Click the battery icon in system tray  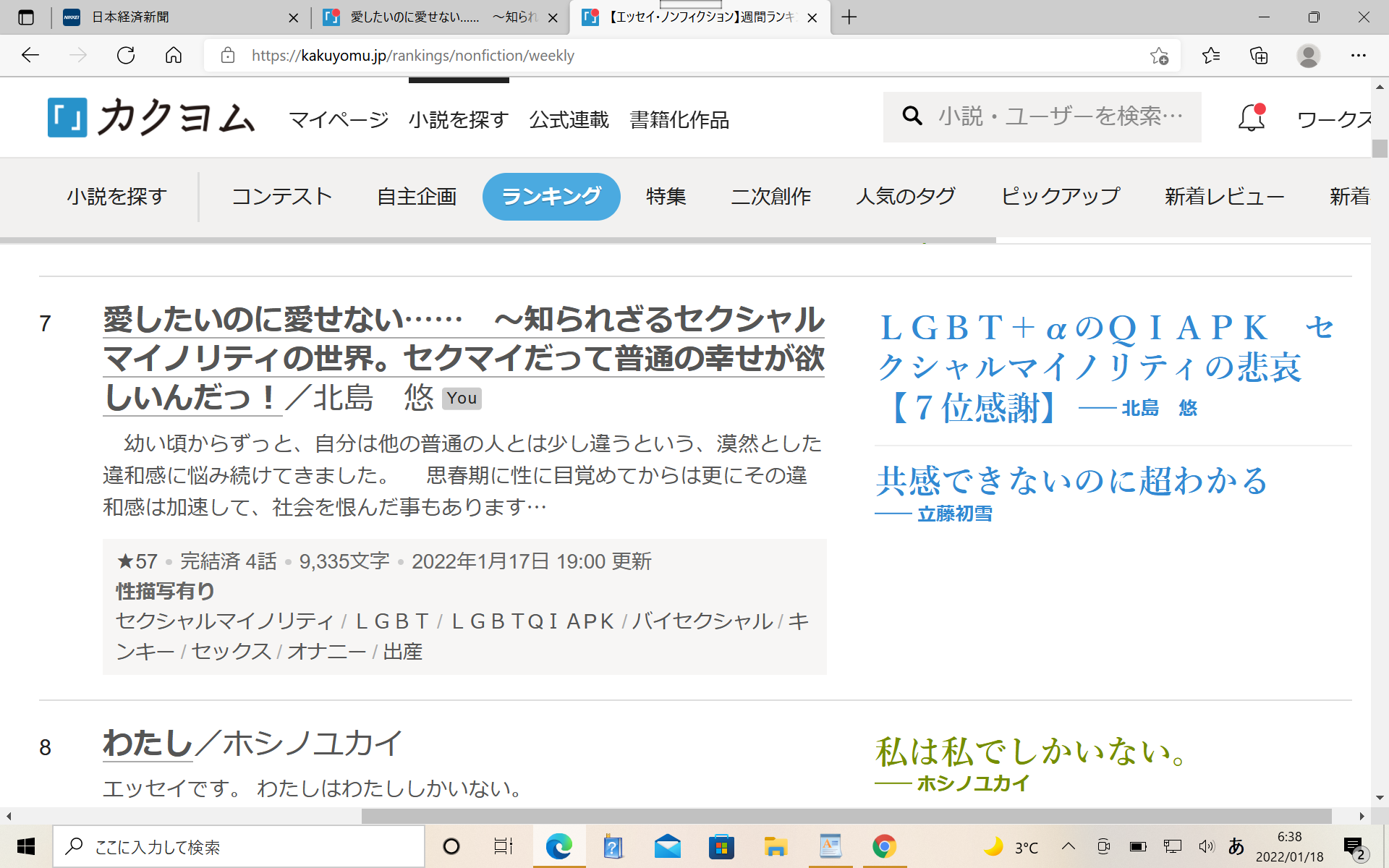[x=1138, y=846]
